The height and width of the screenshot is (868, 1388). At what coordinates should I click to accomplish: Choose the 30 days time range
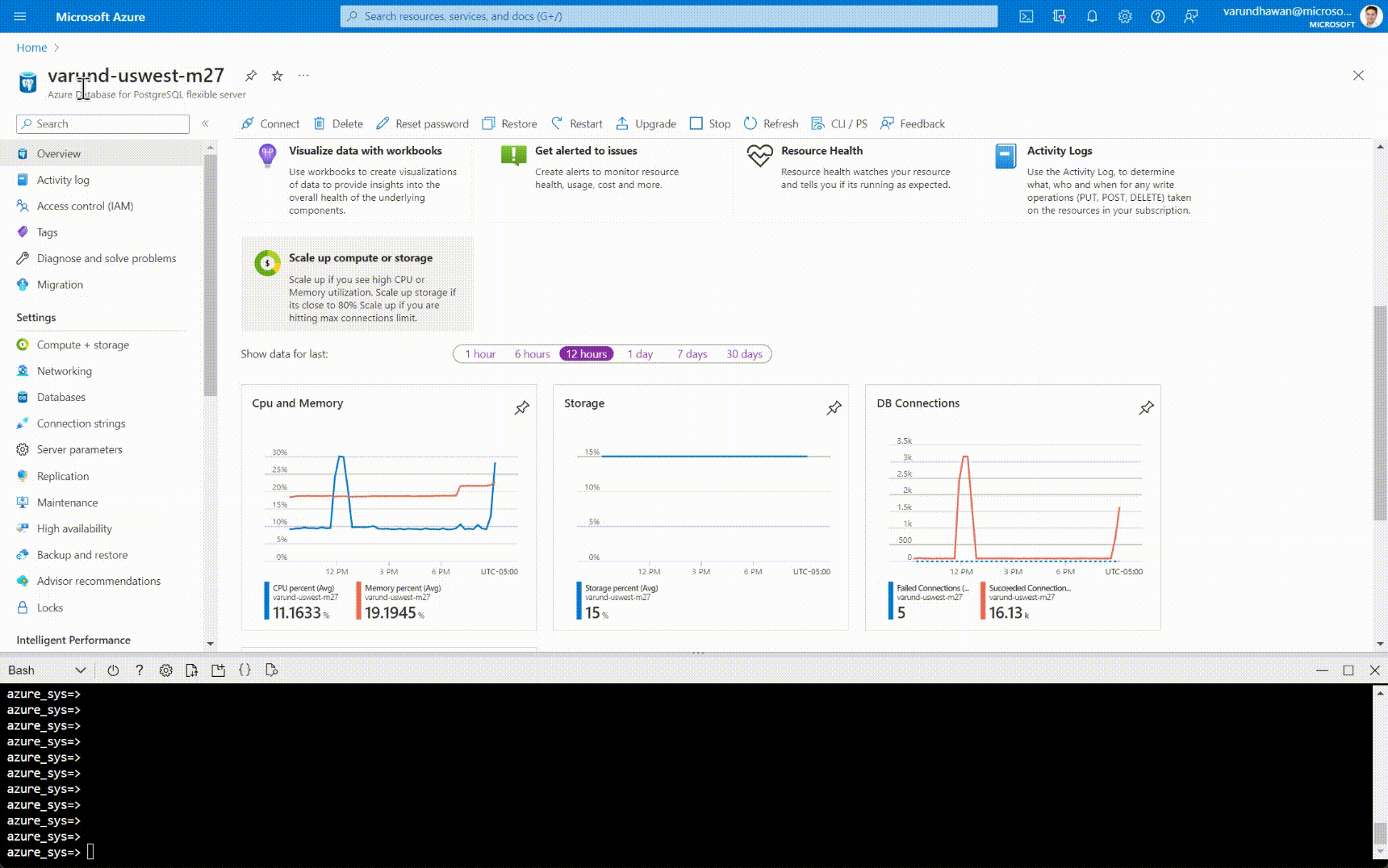[744, 354]
